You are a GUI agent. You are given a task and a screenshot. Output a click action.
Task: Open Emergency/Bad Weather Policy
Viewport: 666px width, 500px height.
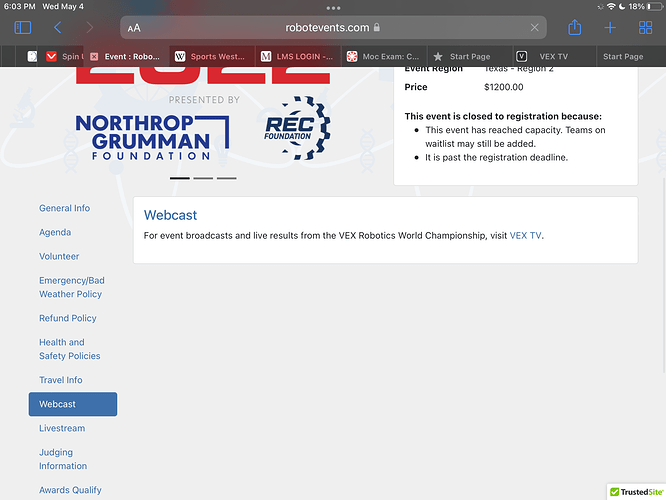tap(72, 287)
